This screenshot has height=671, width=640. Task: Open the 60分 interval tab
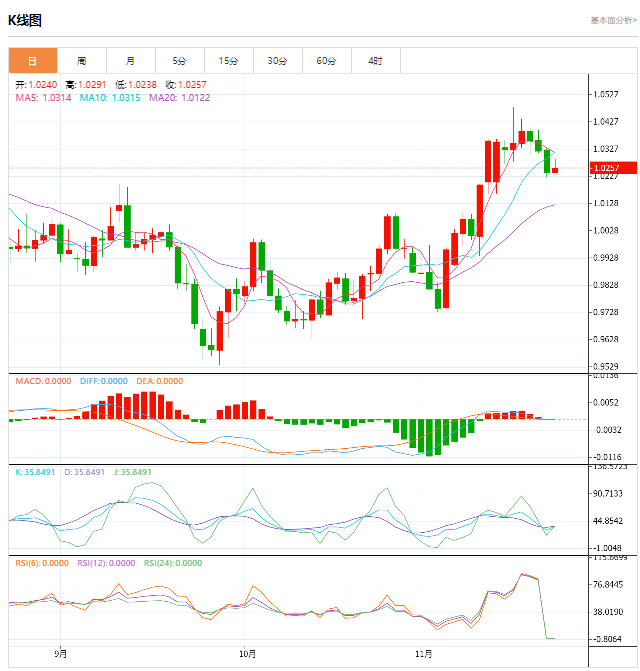pyautogui.click(x=327, y=60)
